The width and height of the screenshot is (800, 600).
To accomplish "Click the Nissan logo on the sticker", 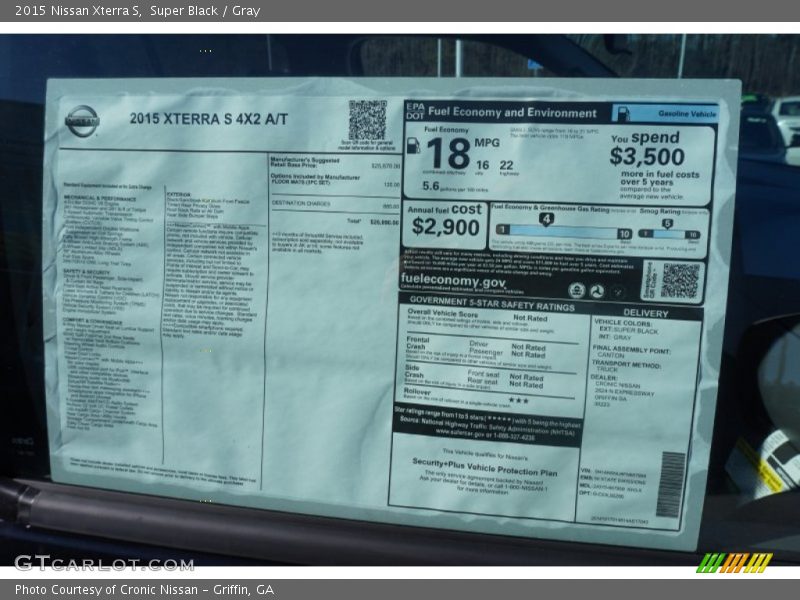I will point(82,121).
